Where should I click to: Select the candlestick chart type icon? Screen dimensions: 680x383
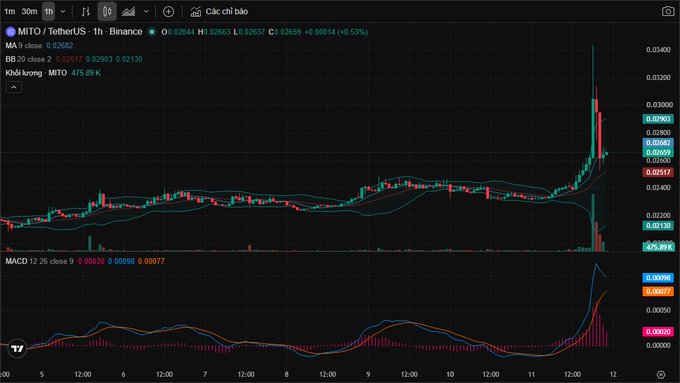coord(107,12)
